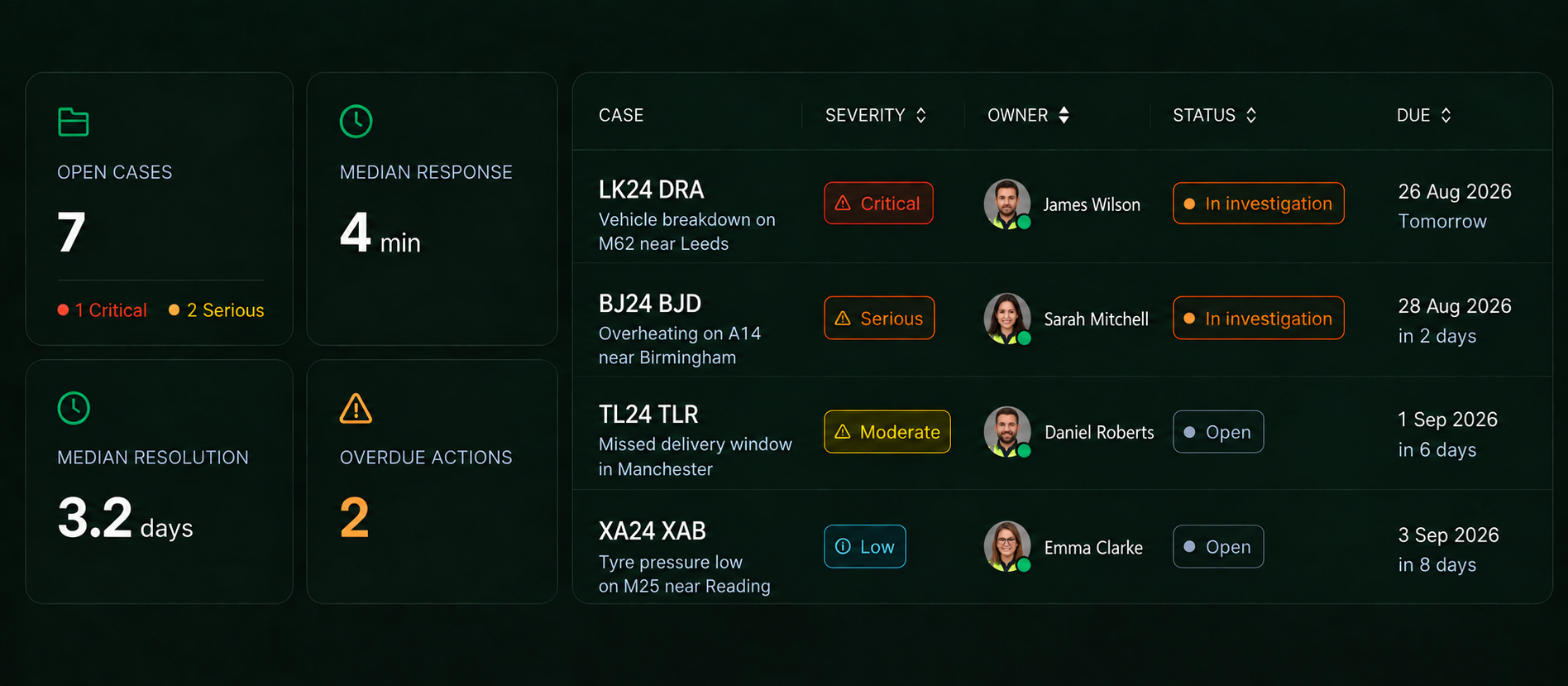Screen dimensions: 1568x686
Task: Filter by 2 Serious cases
Action: point(217,310)
